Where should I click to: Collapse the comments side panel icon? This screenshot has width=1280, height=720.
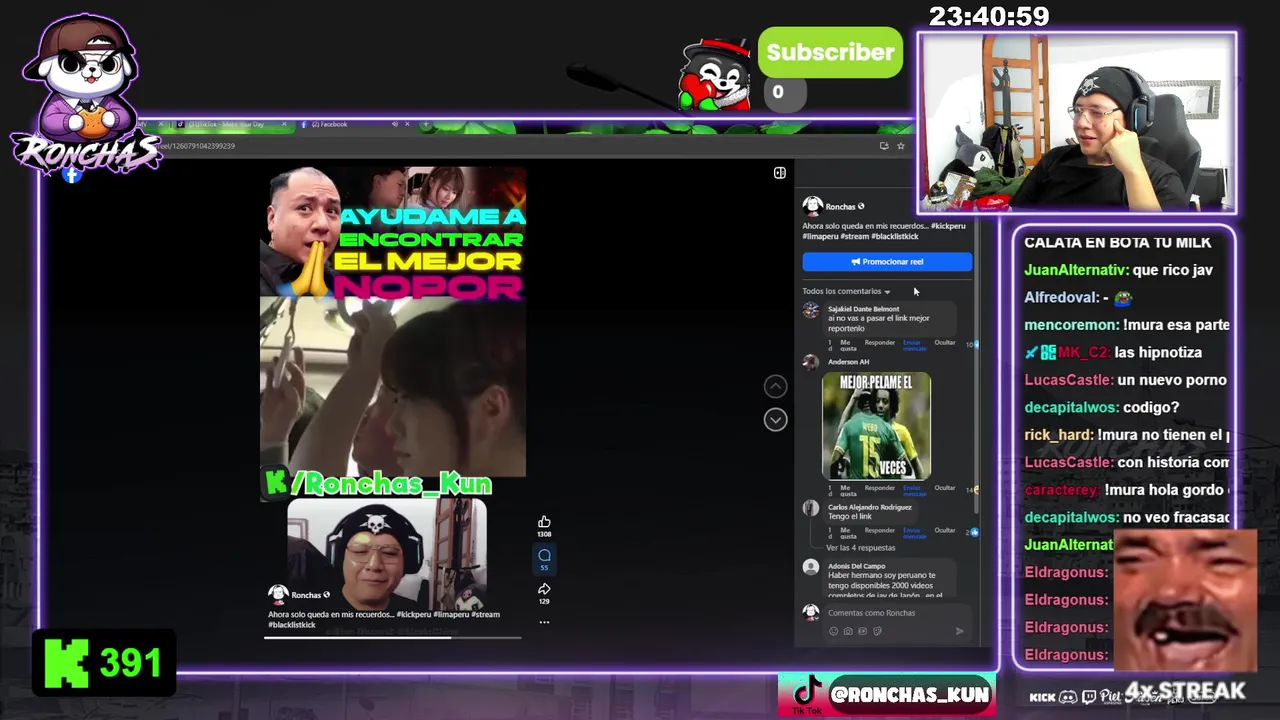pos(779,173)
